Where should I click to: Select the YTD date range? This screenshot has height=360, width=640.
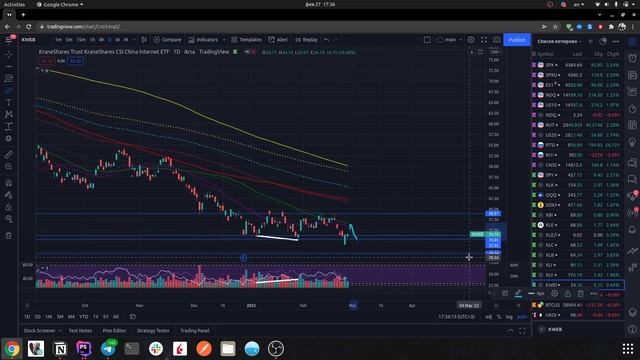pyautogui.click(x=84, y=317)
